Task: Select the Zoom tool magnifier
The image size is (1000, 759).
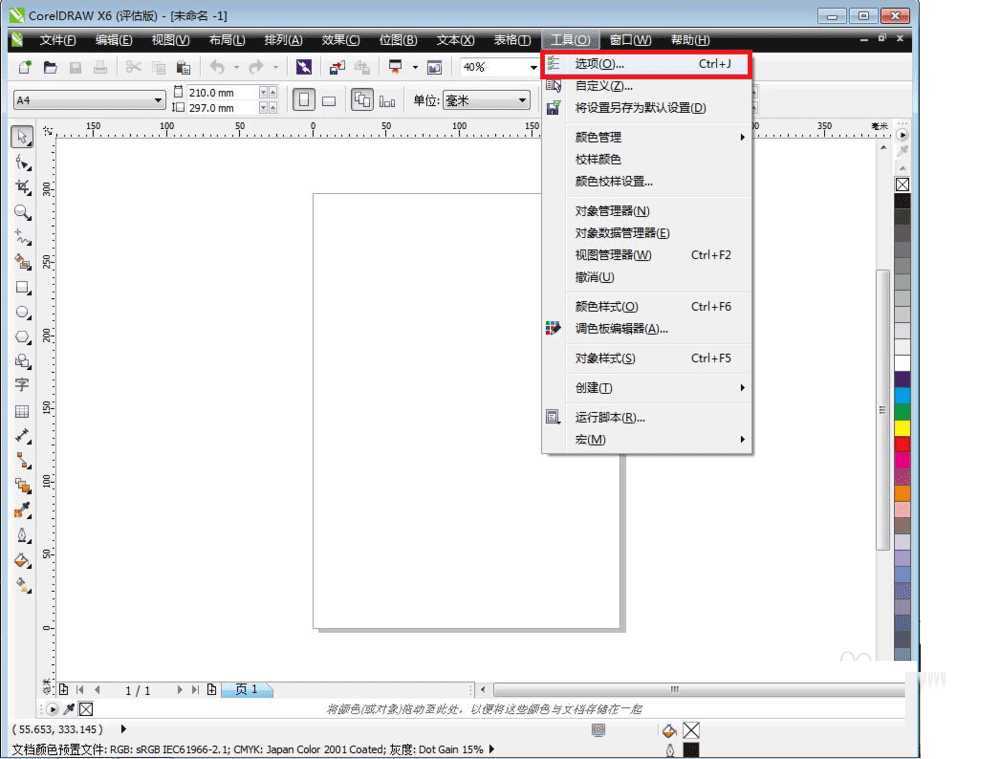Action: 22,212
